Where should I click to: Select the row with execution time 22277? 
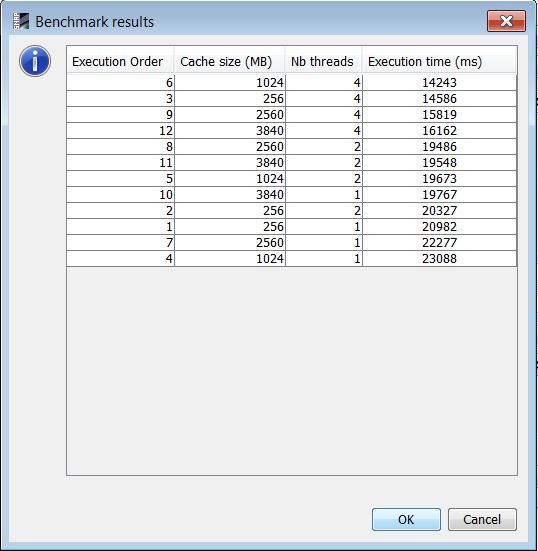pyautogui.click(x=292, y=242)
